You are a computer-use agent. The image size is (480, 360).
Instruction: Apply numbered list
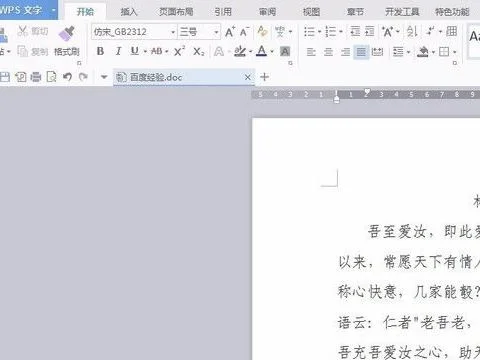click(330, 32)
